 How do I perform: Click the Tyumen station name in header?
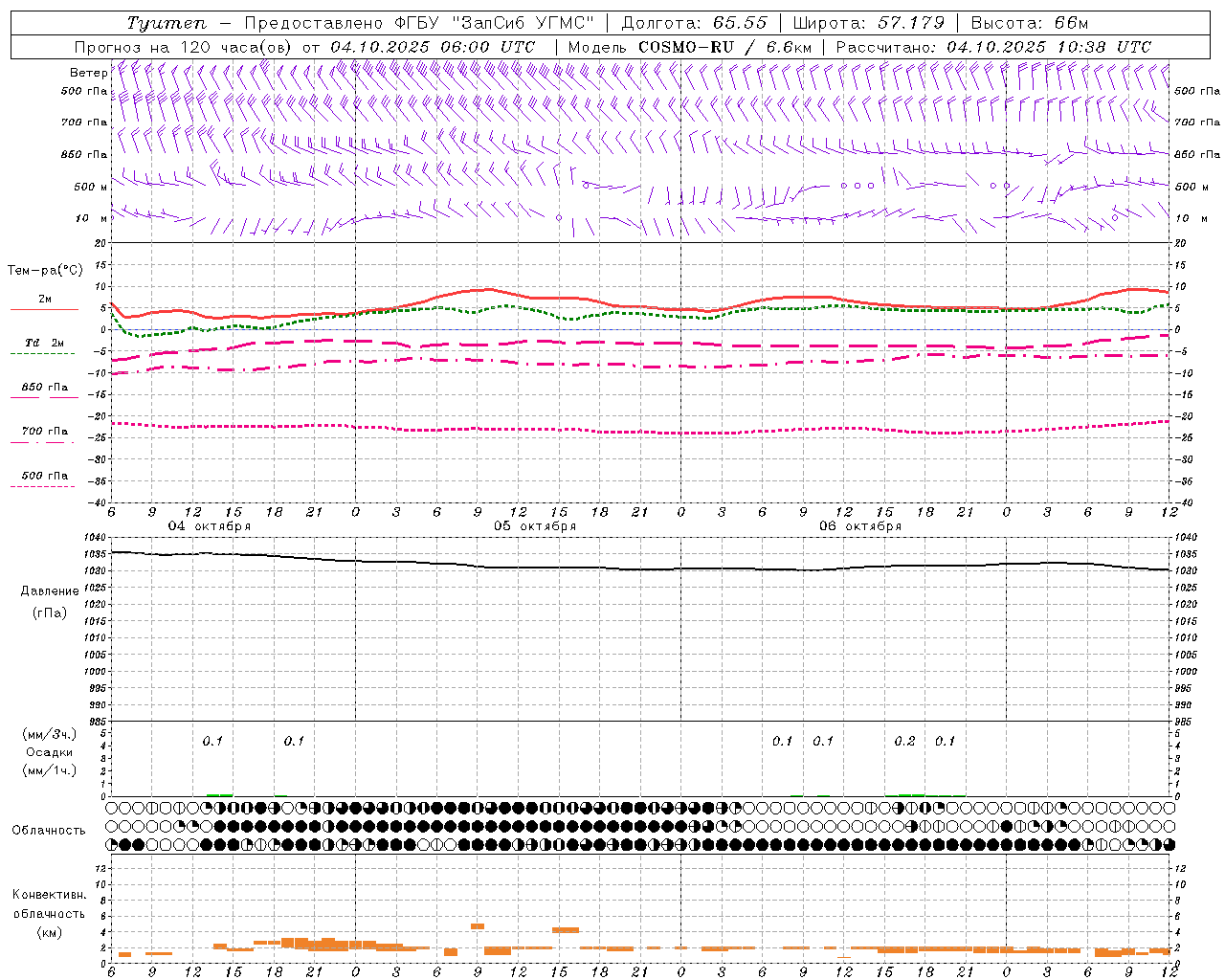(166, 23)
